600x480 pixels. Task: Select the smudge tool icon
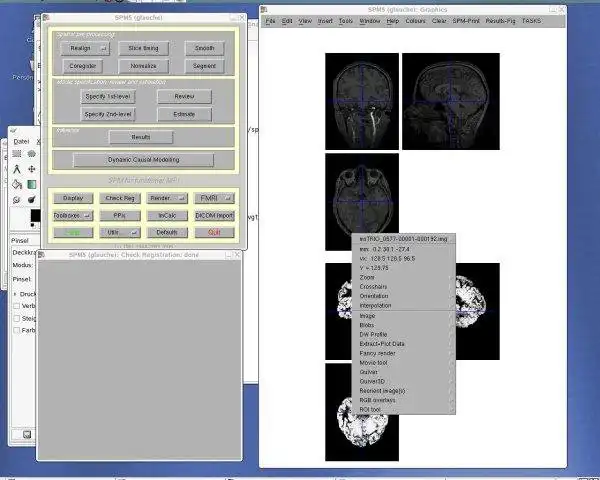click(x=16, y=199)
